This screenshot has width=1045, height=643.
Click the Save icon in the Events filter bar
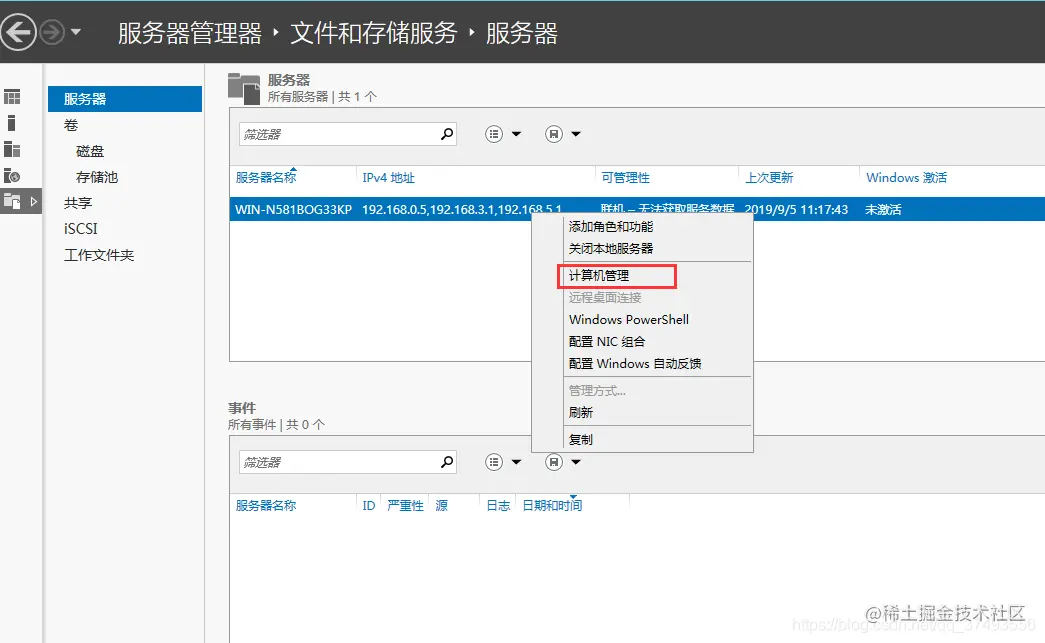pyautogui.click(x=556, y=461)
